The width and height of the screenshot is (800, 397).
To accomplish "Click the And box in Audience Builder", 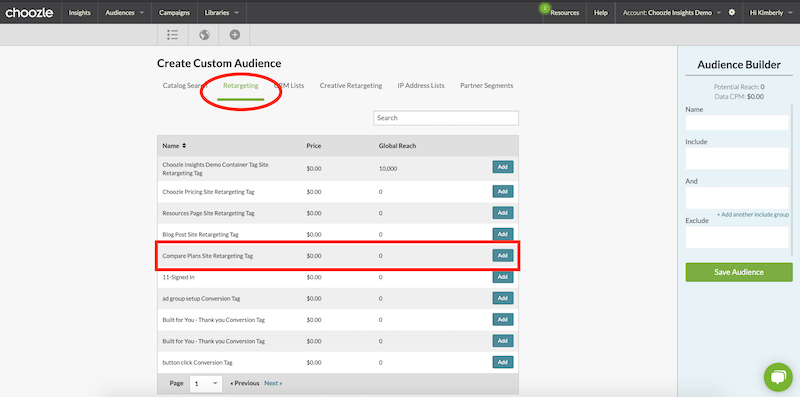I will pos(737,197).
